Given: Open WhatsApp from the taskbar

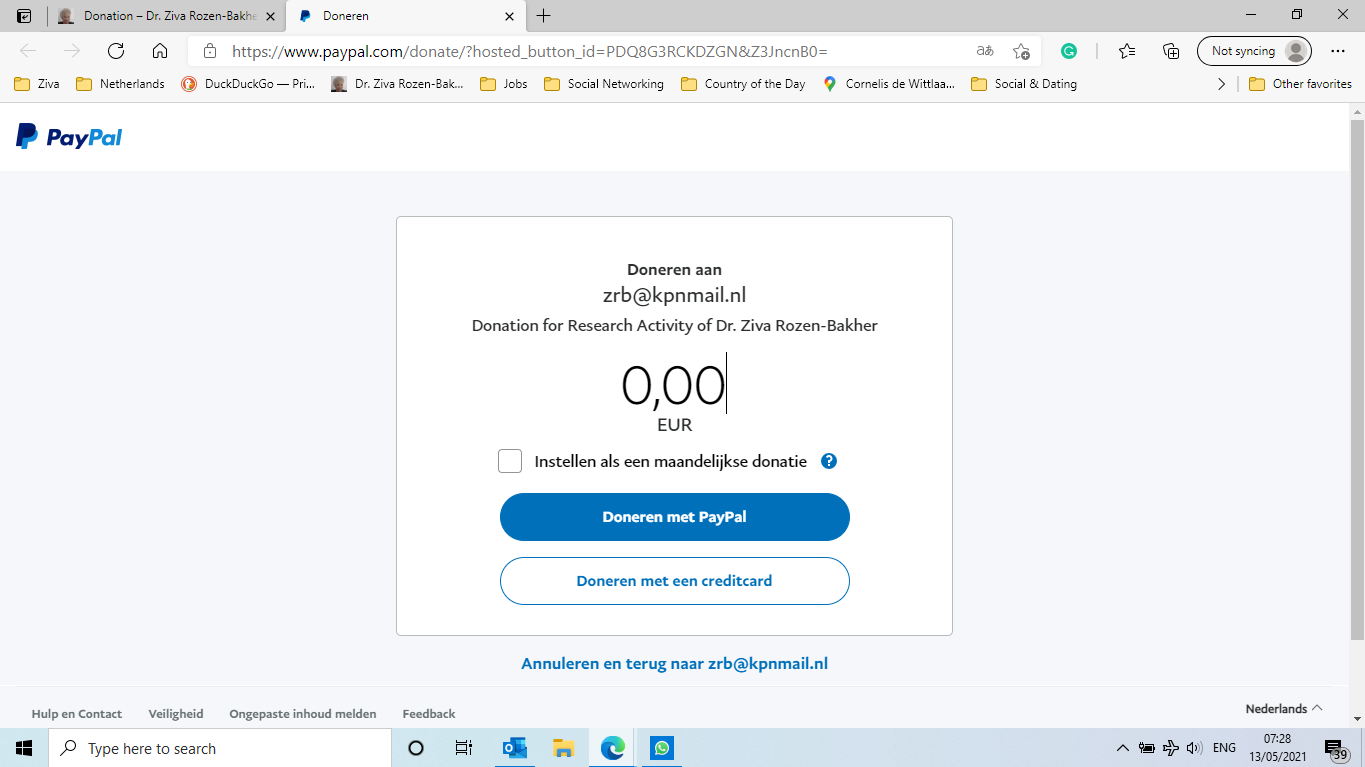Looking at the screenshot, I should point(661,748).
